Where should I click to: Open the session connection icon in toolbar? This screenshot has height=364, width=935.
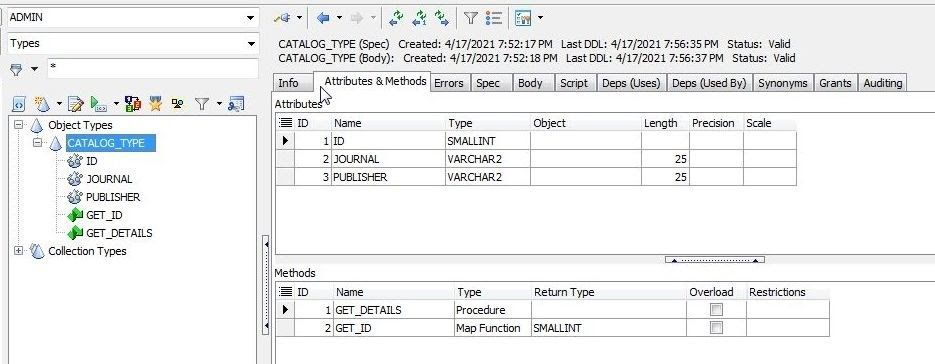pyautogui.click(x=283, y=18)
